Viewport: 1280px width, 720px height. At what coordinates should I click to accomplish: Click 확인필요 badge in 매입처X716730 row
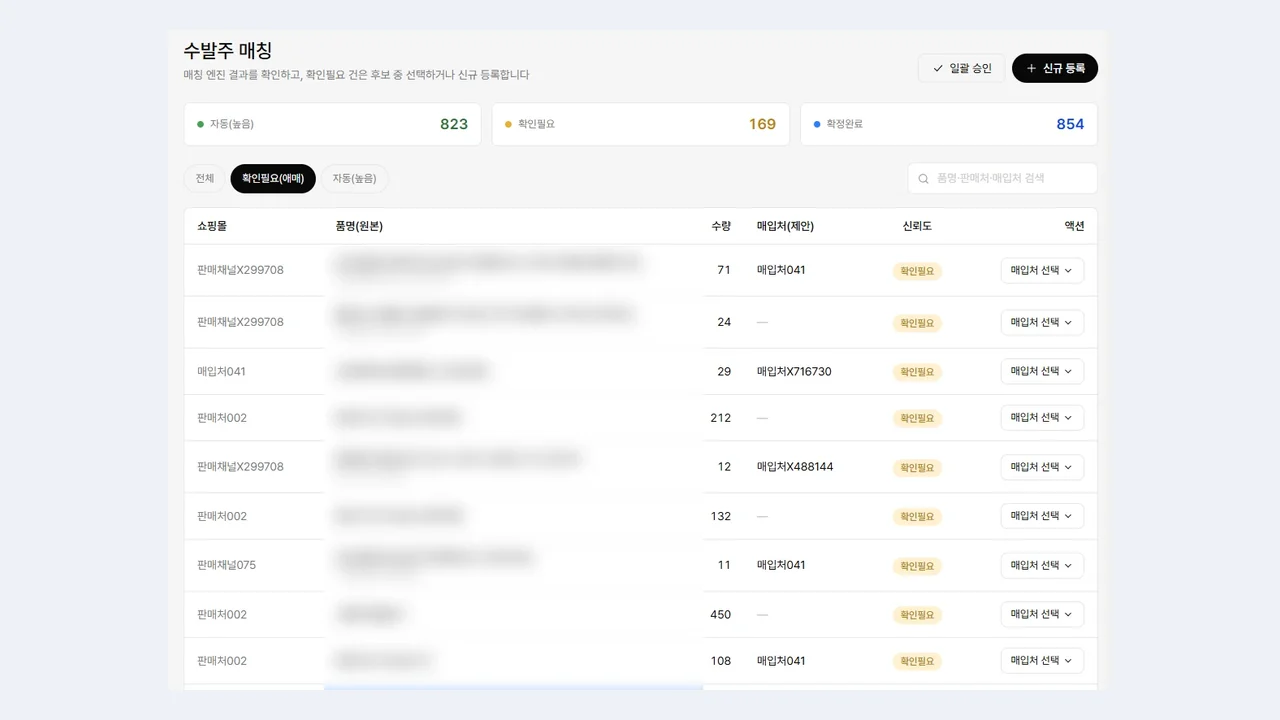click(917, 372)
